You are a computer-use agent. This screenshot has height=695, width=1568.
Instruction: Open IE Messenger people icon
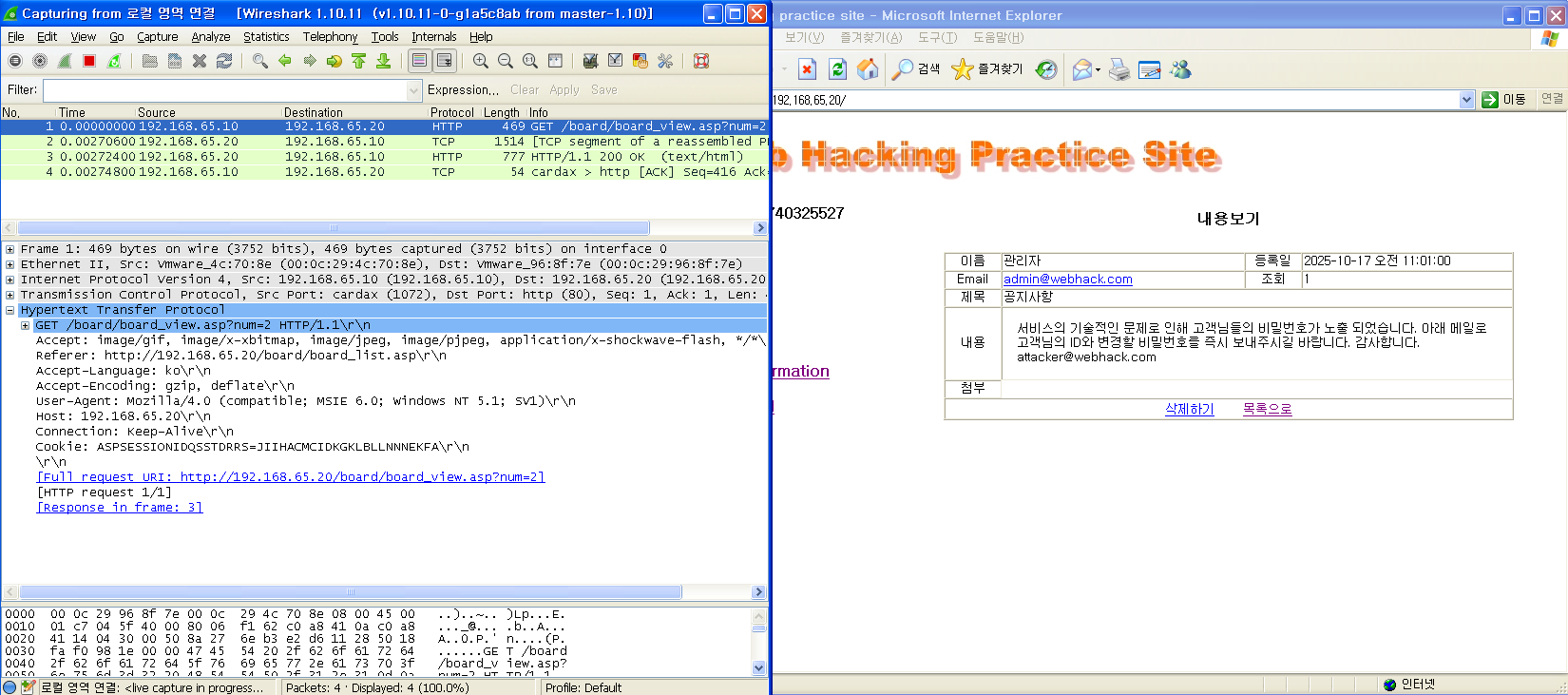pyautogui.click(x=1180, y=69)
